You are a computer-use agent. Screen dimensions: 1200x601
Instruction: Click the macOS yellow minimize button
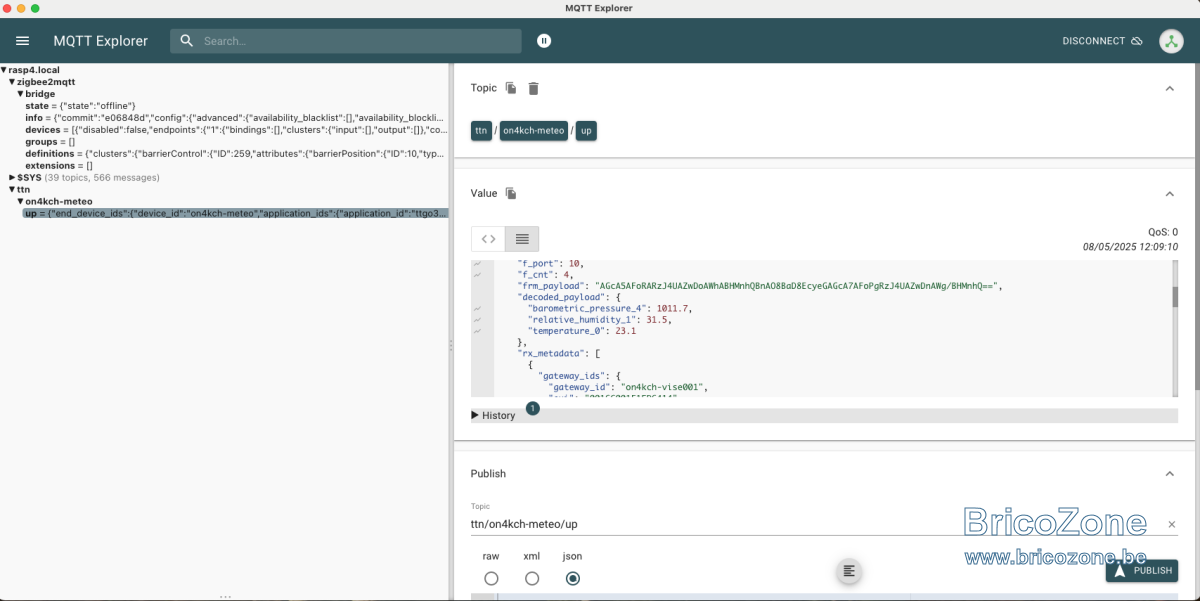(21, 8)
